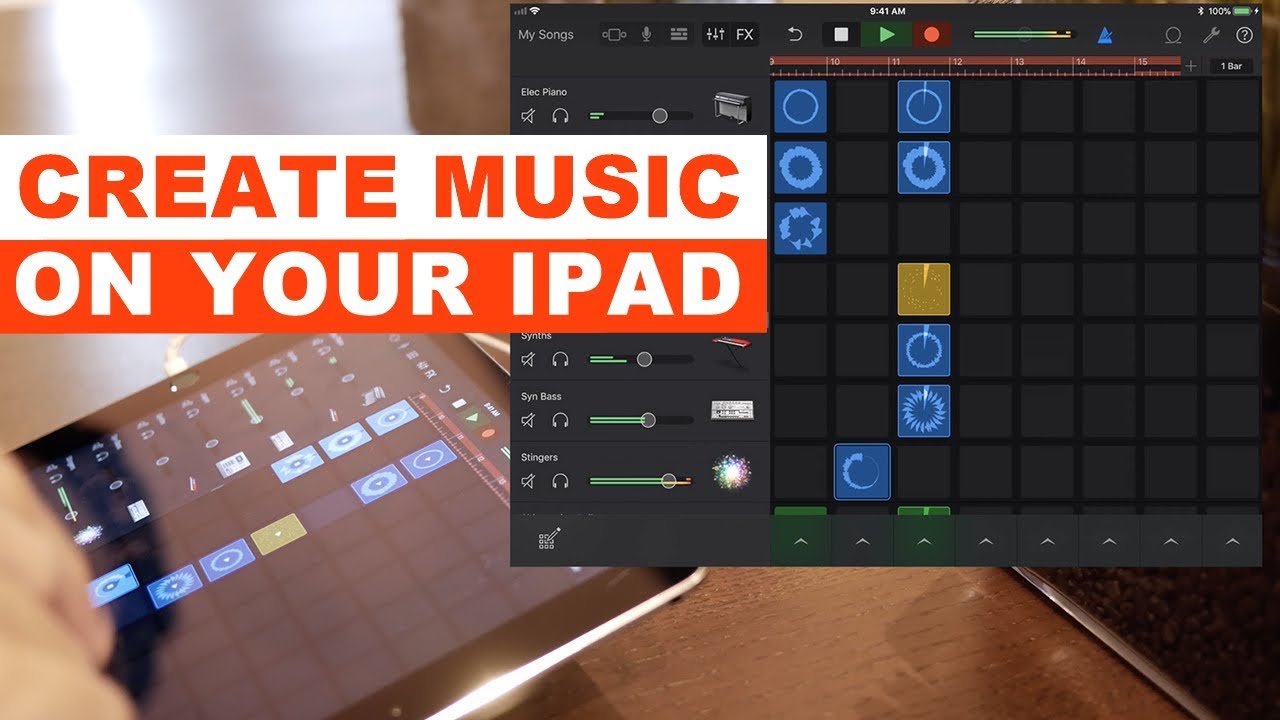Click bar 12 on the ruler
Image resolution: width=1280 pixels, height=720 pixels.
(x=958, y=62)
